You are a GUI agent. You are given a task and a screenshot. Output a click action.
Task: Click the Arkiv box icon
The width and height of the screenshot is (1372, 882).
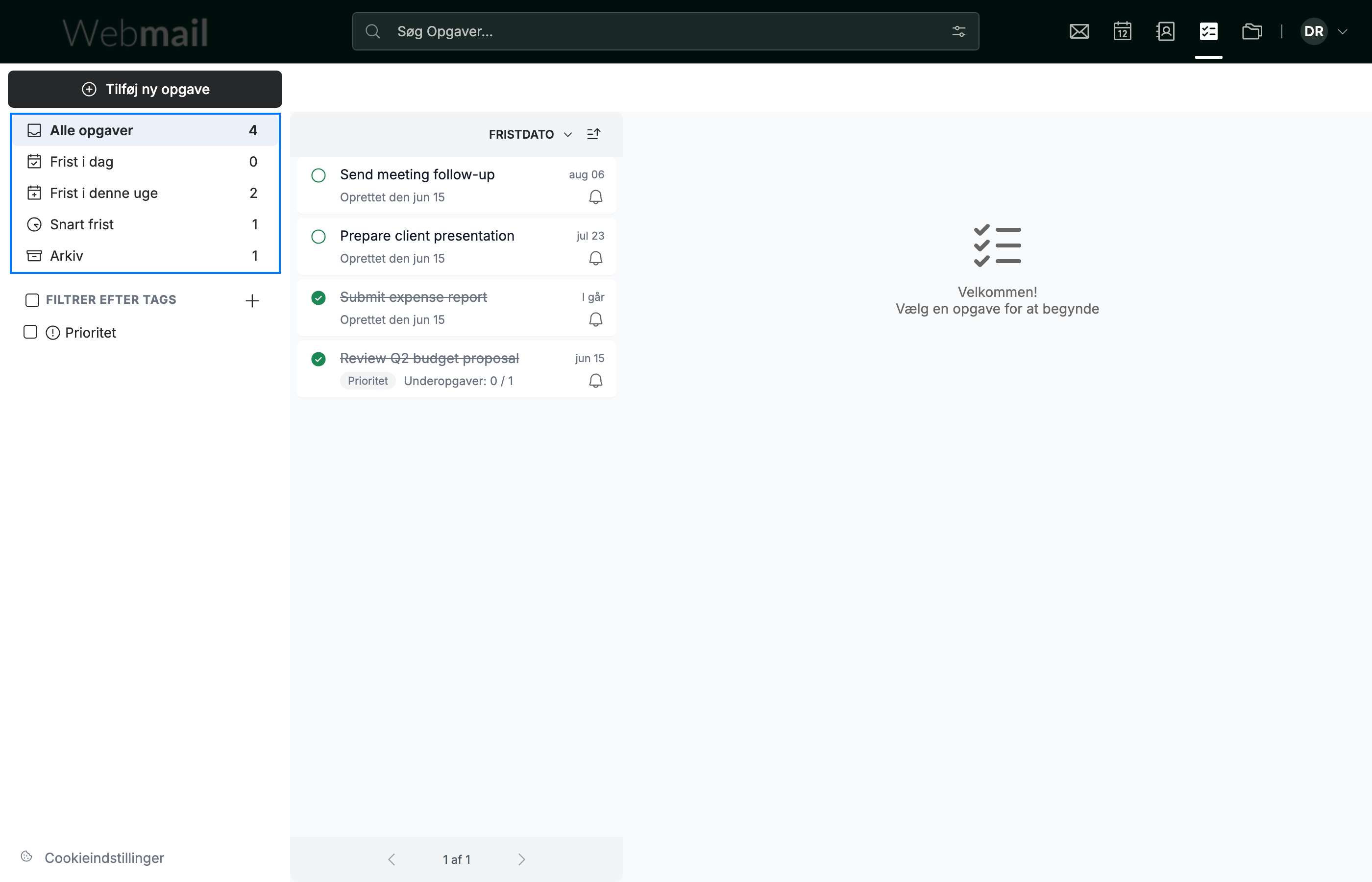[34, 255]
